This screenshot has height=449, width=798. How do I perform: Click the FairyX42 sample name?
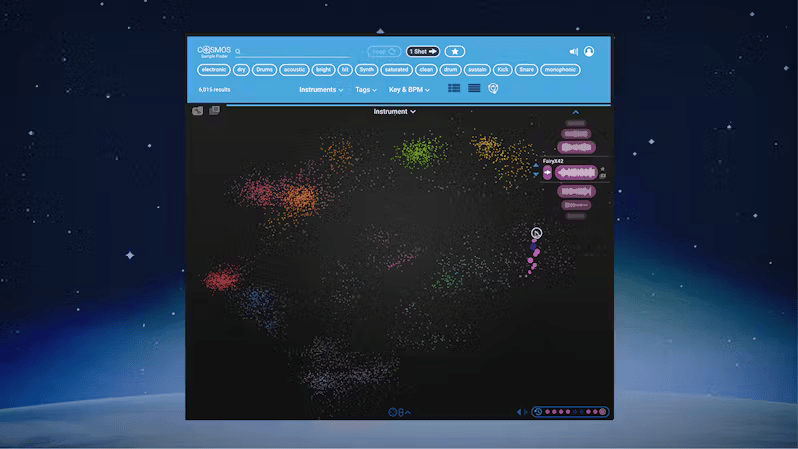pos(553,161)
